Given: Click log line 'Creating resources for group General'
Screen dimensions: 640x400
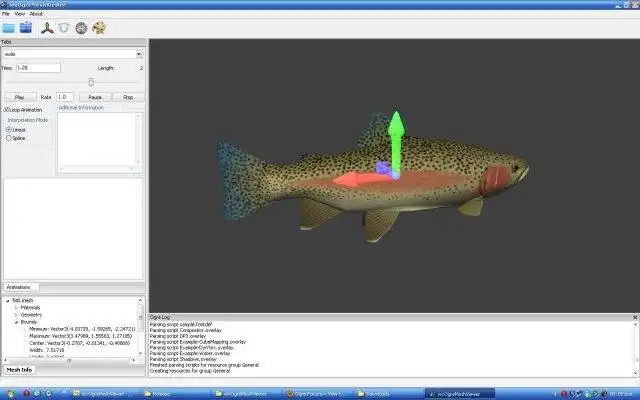Looking at the screenshot, I should click(190, 371).
